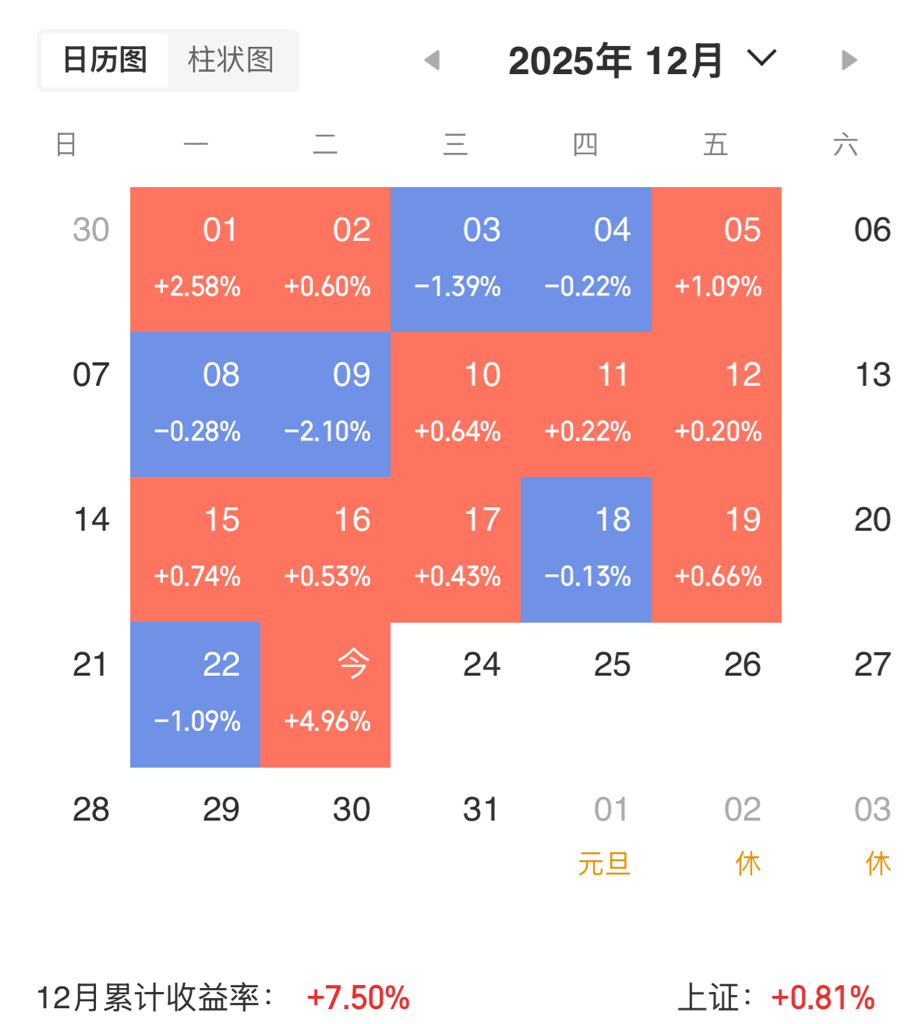Click December 18 cell showing -0.13%
Screen dimensions: 912x1024
pos(586,549)
